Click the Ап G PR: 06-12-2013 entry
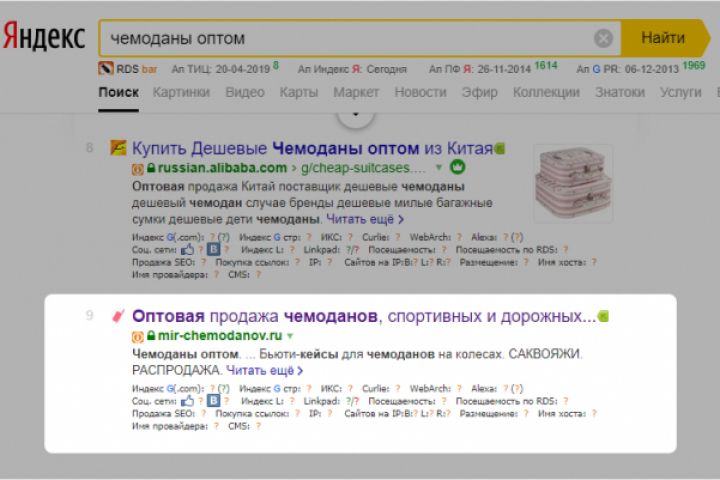This screenshot has width=720, height=480. pyautogui.click(x=641, y=68)
